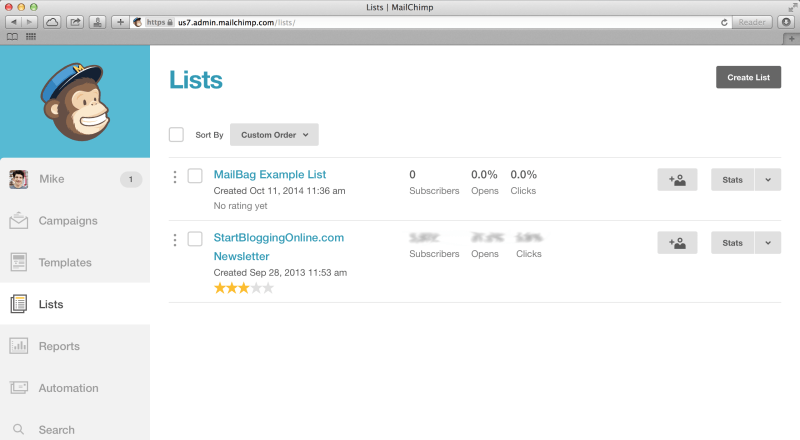Open the Downloads button
The width and height of the screenshot is (800, 440).
click(786, 22)
